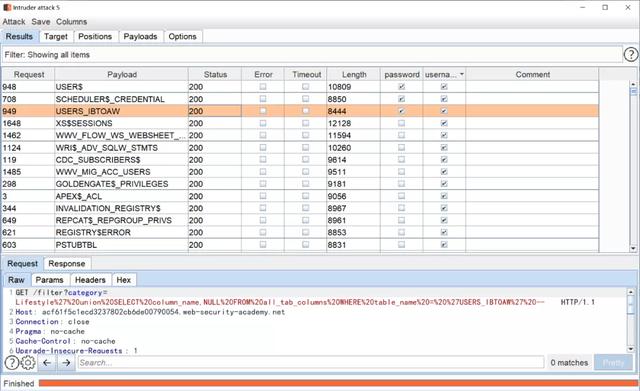This screenshot has height=391, width=640.
Task: Click the attack progress bar
Action: tap(338, 383)
